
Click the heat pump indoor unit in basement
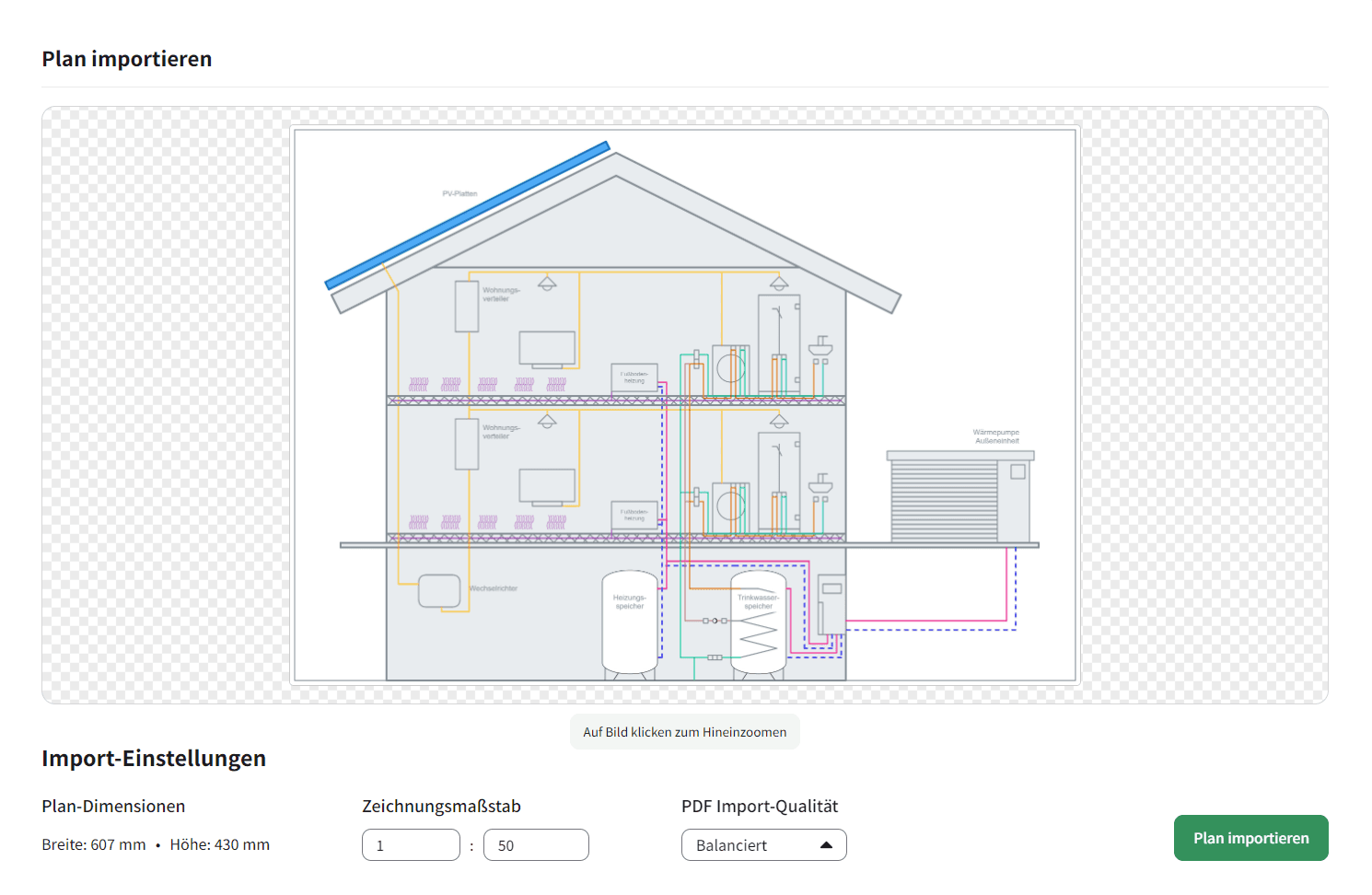pos(831,603)
